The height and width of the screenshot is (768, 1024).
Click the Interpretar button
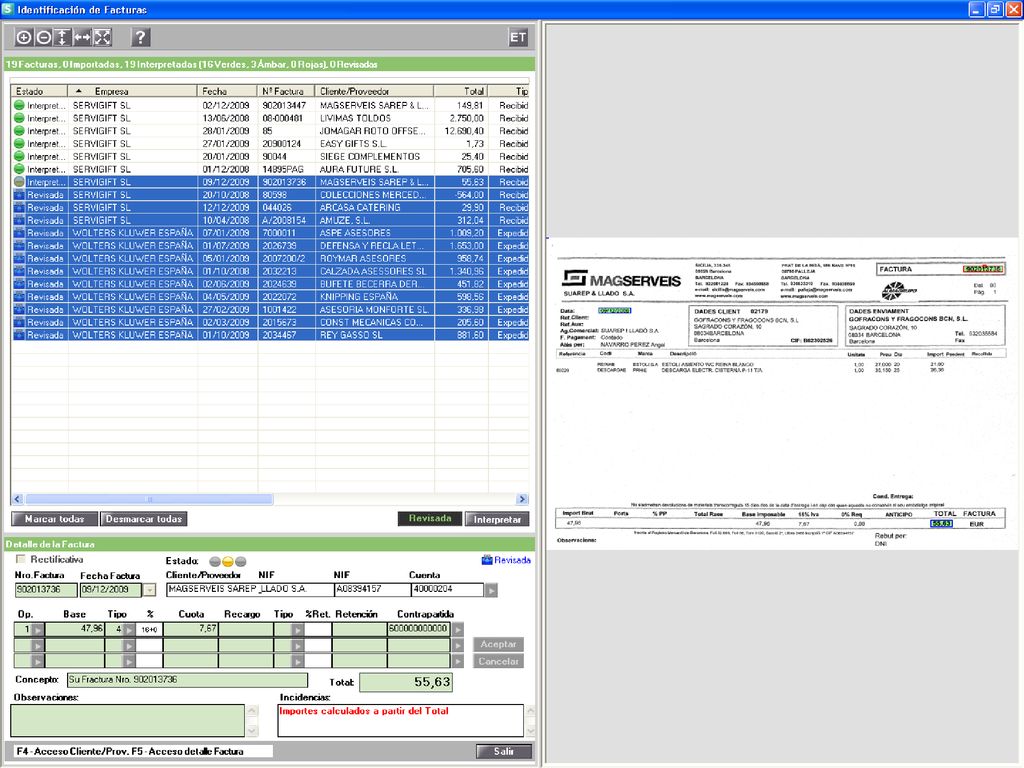tap(497, 519)
